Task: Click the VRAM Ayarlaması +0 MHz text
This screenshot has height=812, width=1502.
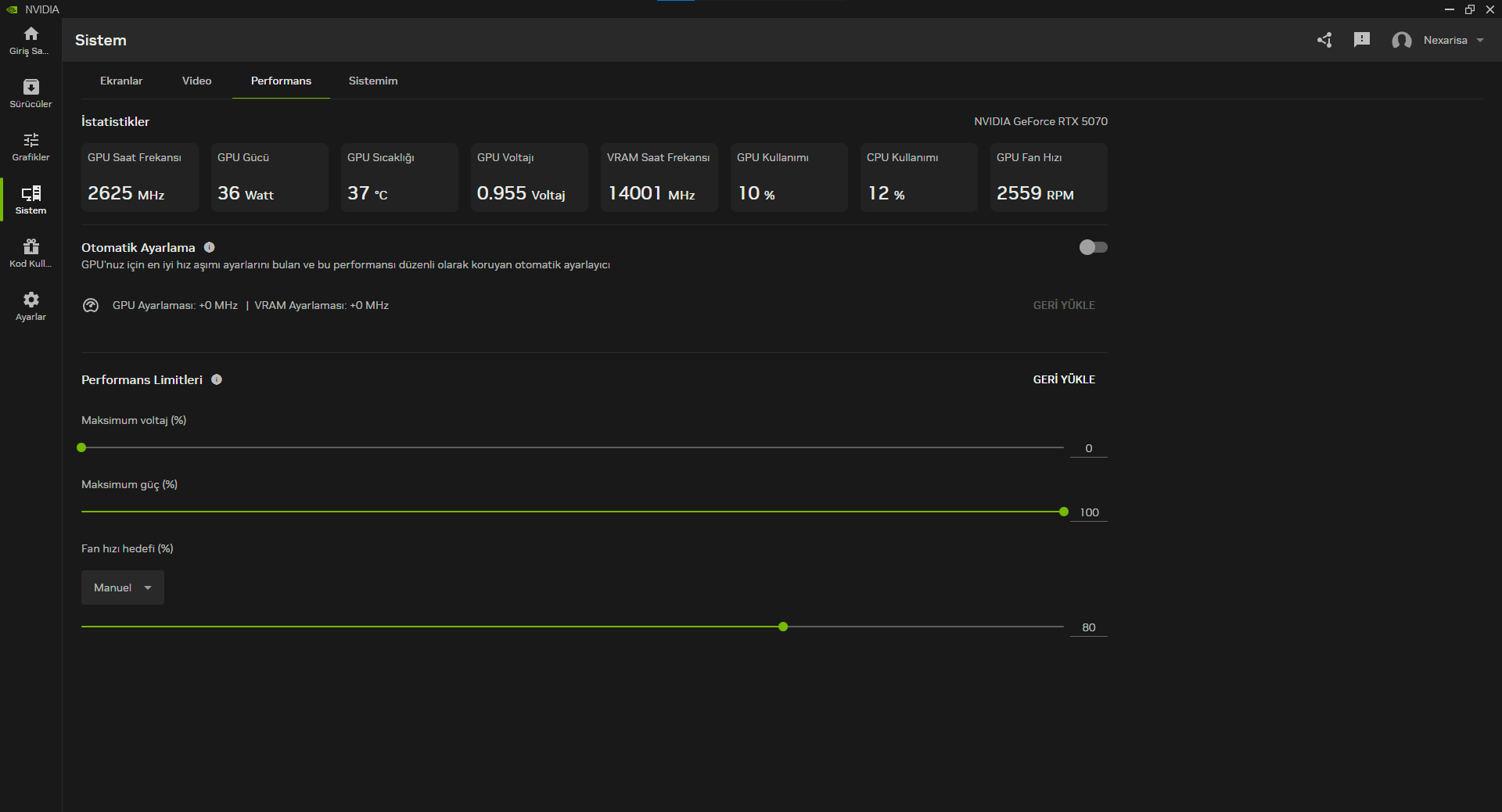Action: click(x=322, y=305)
